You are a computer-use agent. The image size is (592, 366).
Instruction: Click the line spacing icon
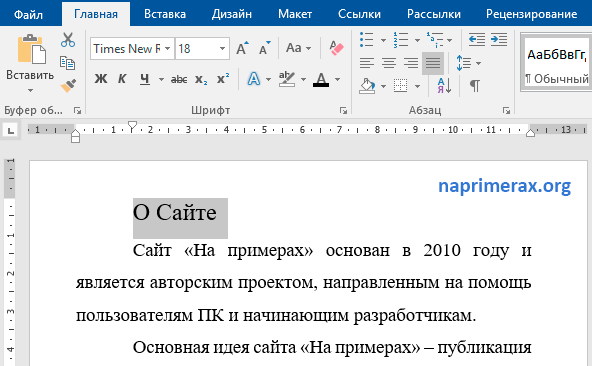[x=464, y=63]
